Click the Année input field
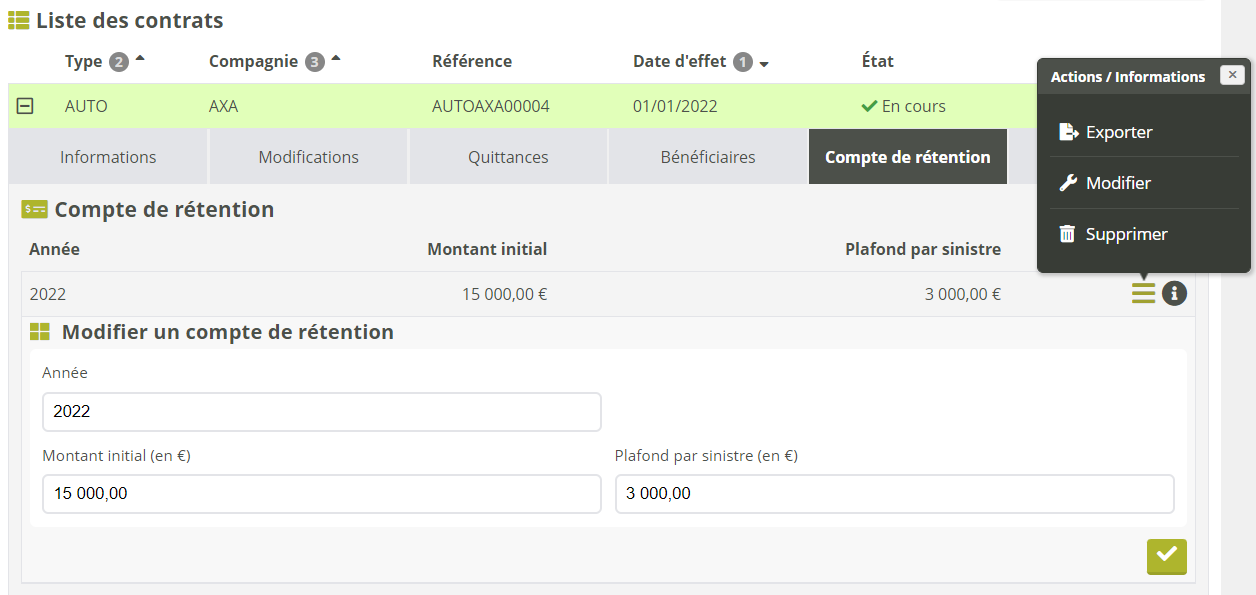The width and height of the screenshot is (1256, 595). [x=321, y=411]
